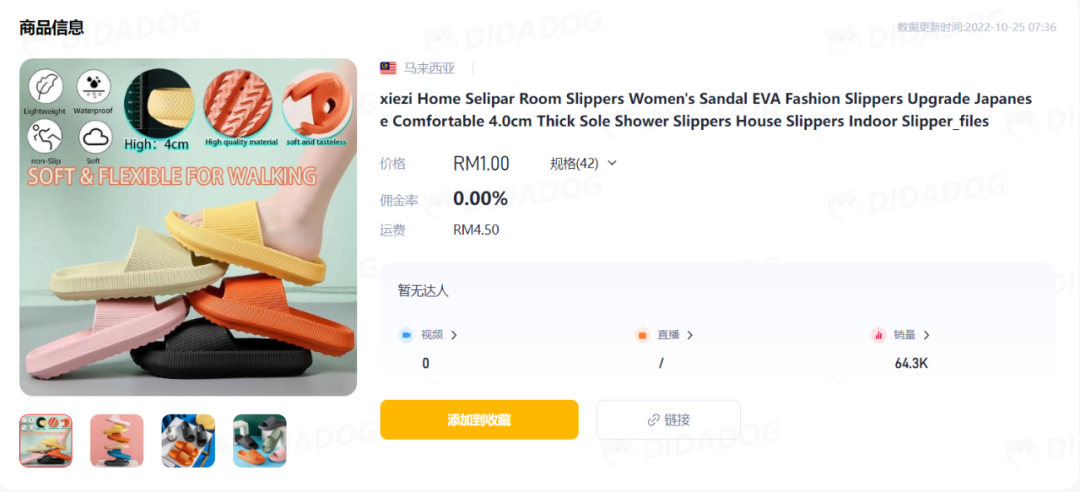Click the 64.3K sales figure

[x=911, y=363]
